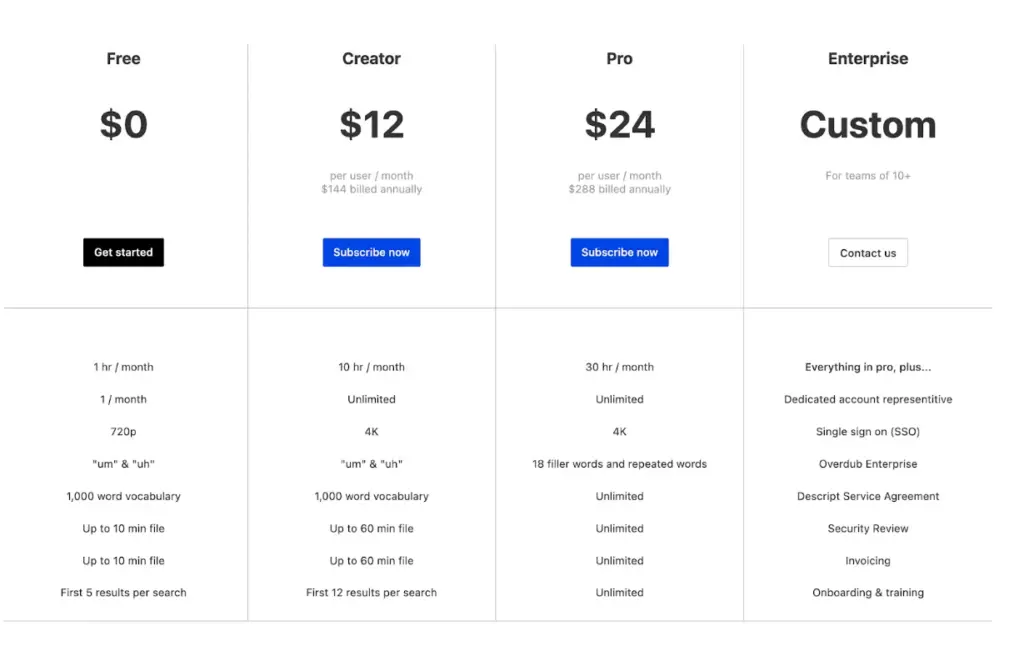
Task: Click the Get started button
Action: click(123, 252)
